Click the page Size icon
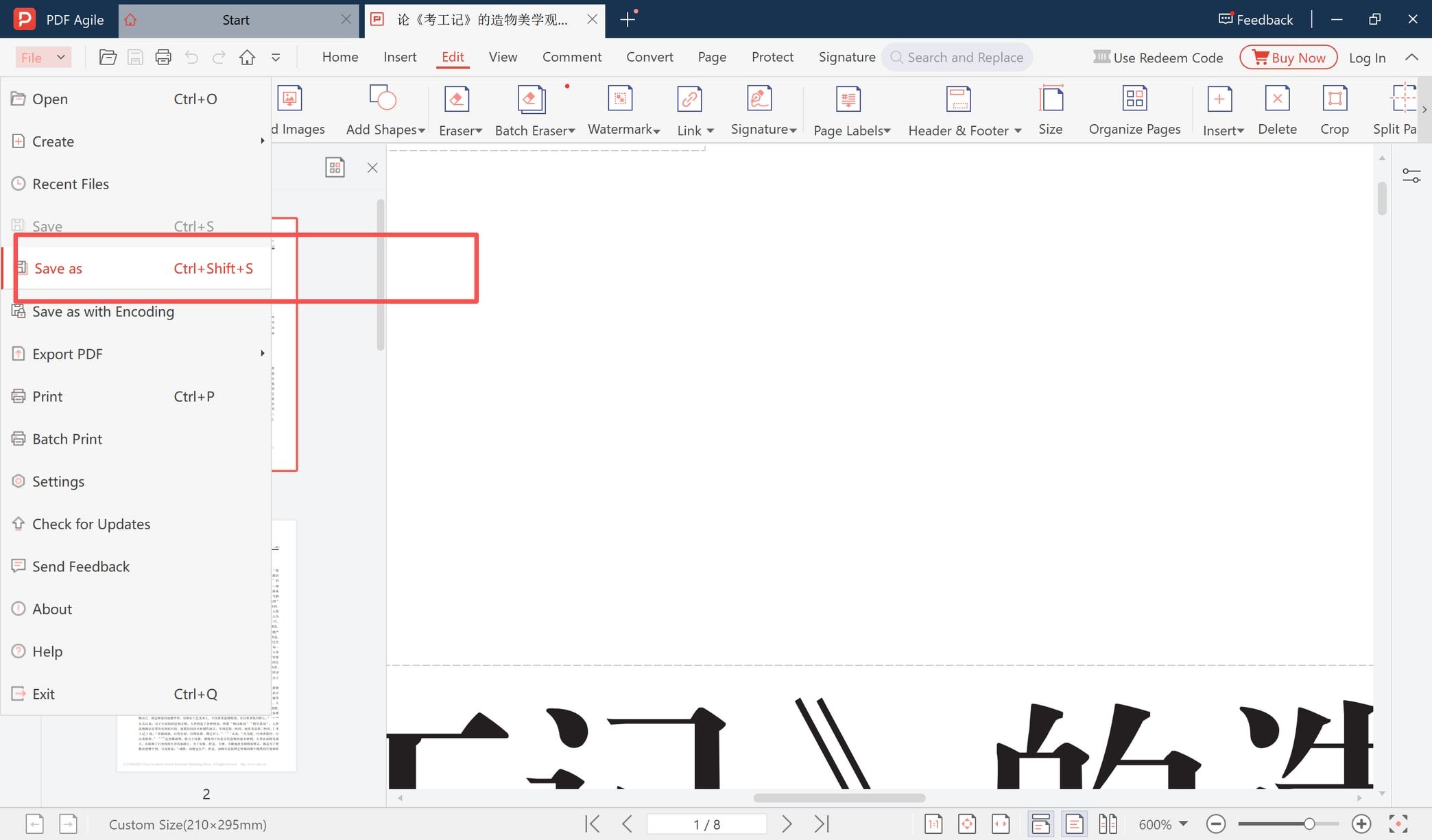This screenshot has width=1432, height=840. click(1050, 99)
